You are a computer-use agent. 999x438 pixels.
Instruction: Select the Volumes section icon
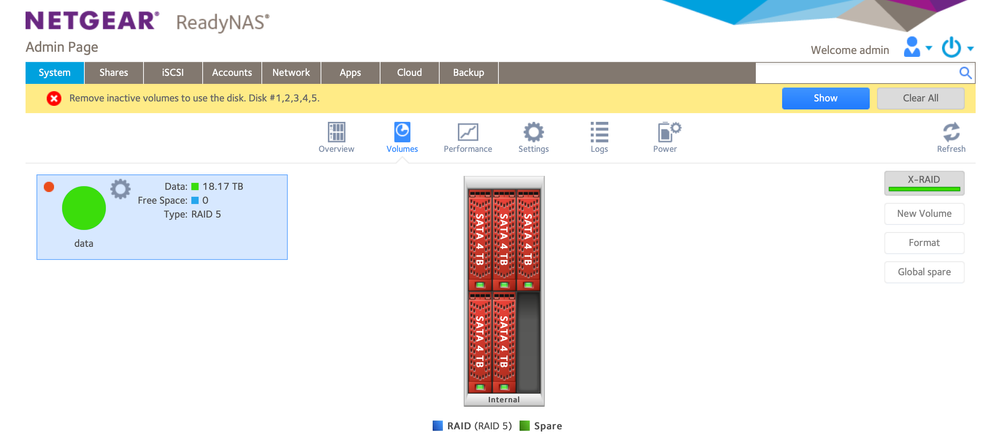(402, 132)
